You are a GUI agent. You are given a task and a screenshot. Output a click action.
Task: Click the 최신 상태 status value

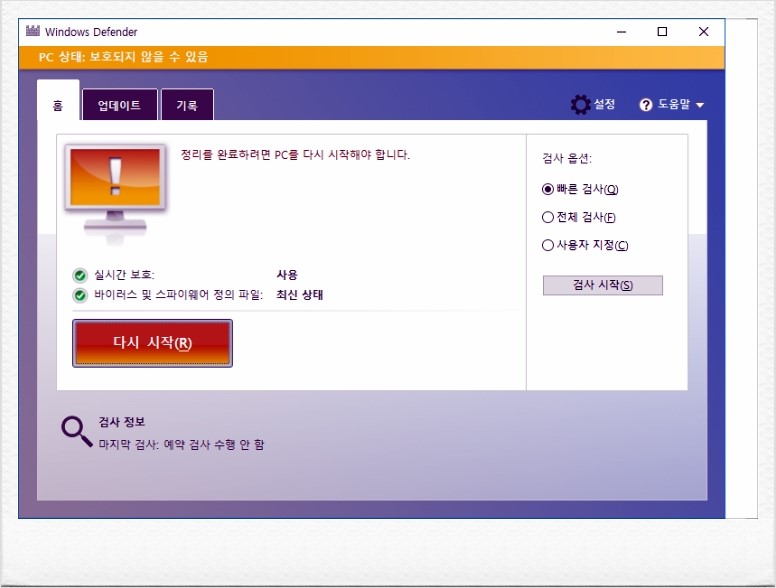click(x=299, y=295)
